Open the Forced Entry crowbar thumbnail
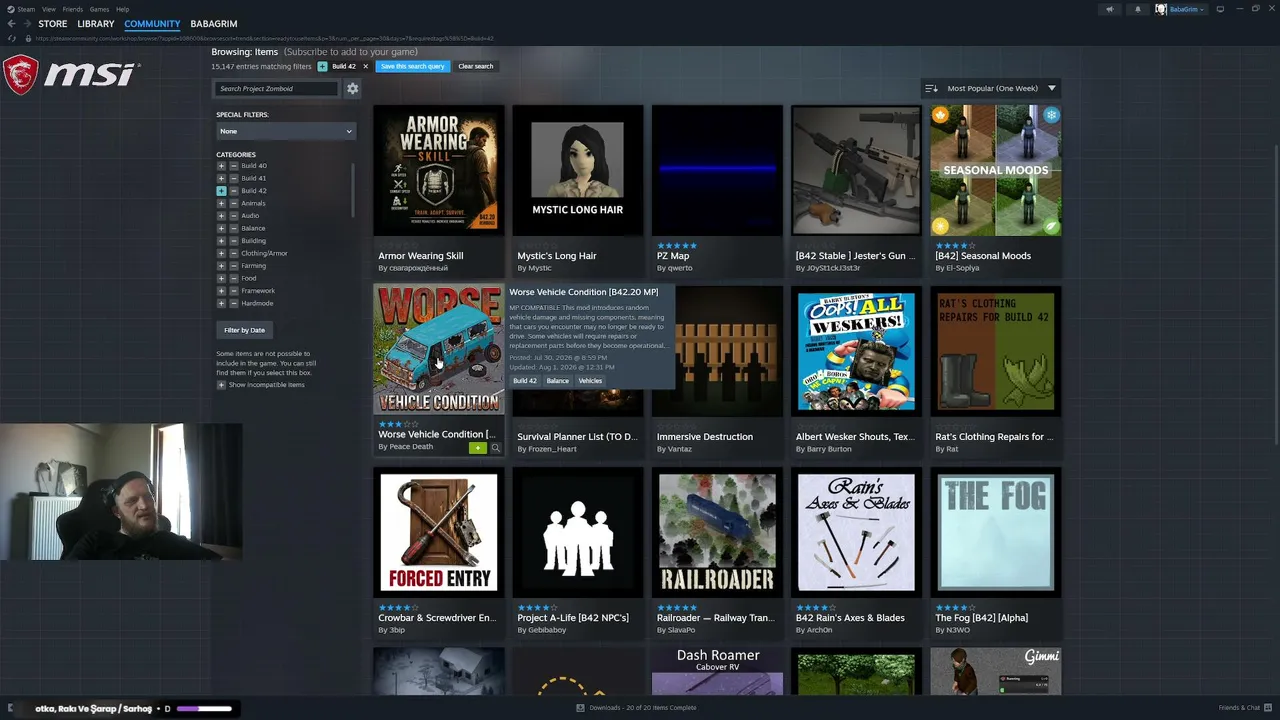The height and width of the screenshot is (720, 1280). (x=439, y=533)
